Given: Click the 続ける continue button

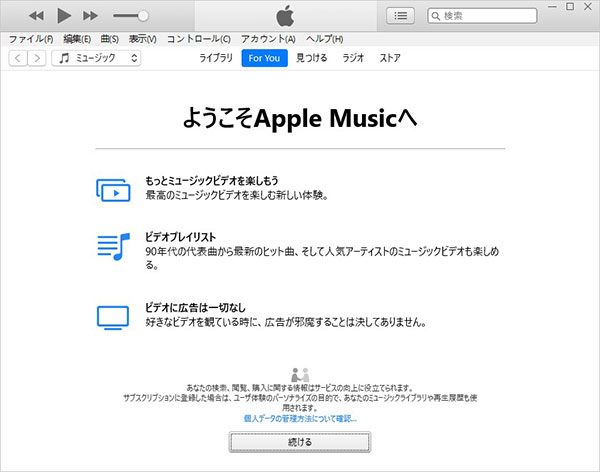Looking at the screenshot, I should [300, 442].
